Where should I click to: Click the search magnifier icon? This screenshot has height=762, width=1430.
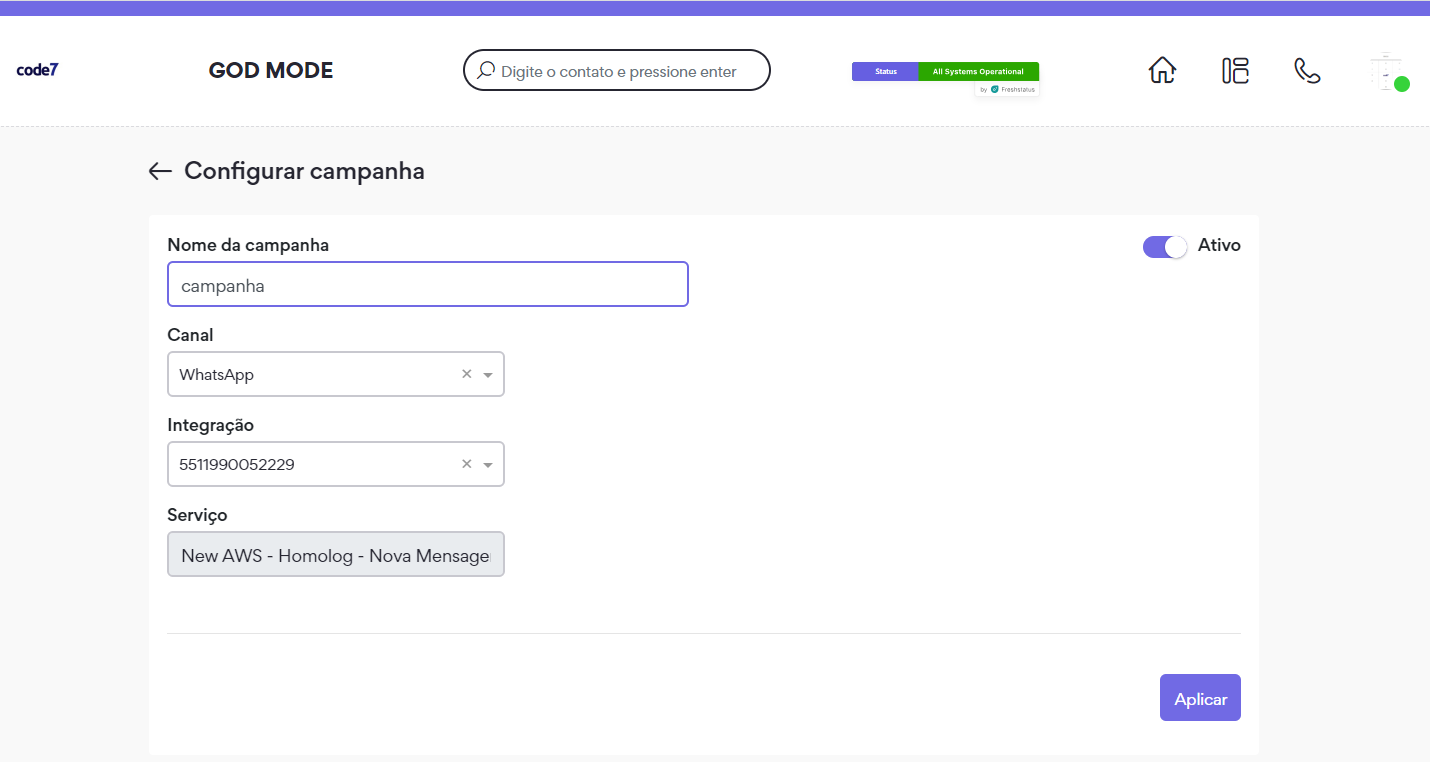click(486, 70)
